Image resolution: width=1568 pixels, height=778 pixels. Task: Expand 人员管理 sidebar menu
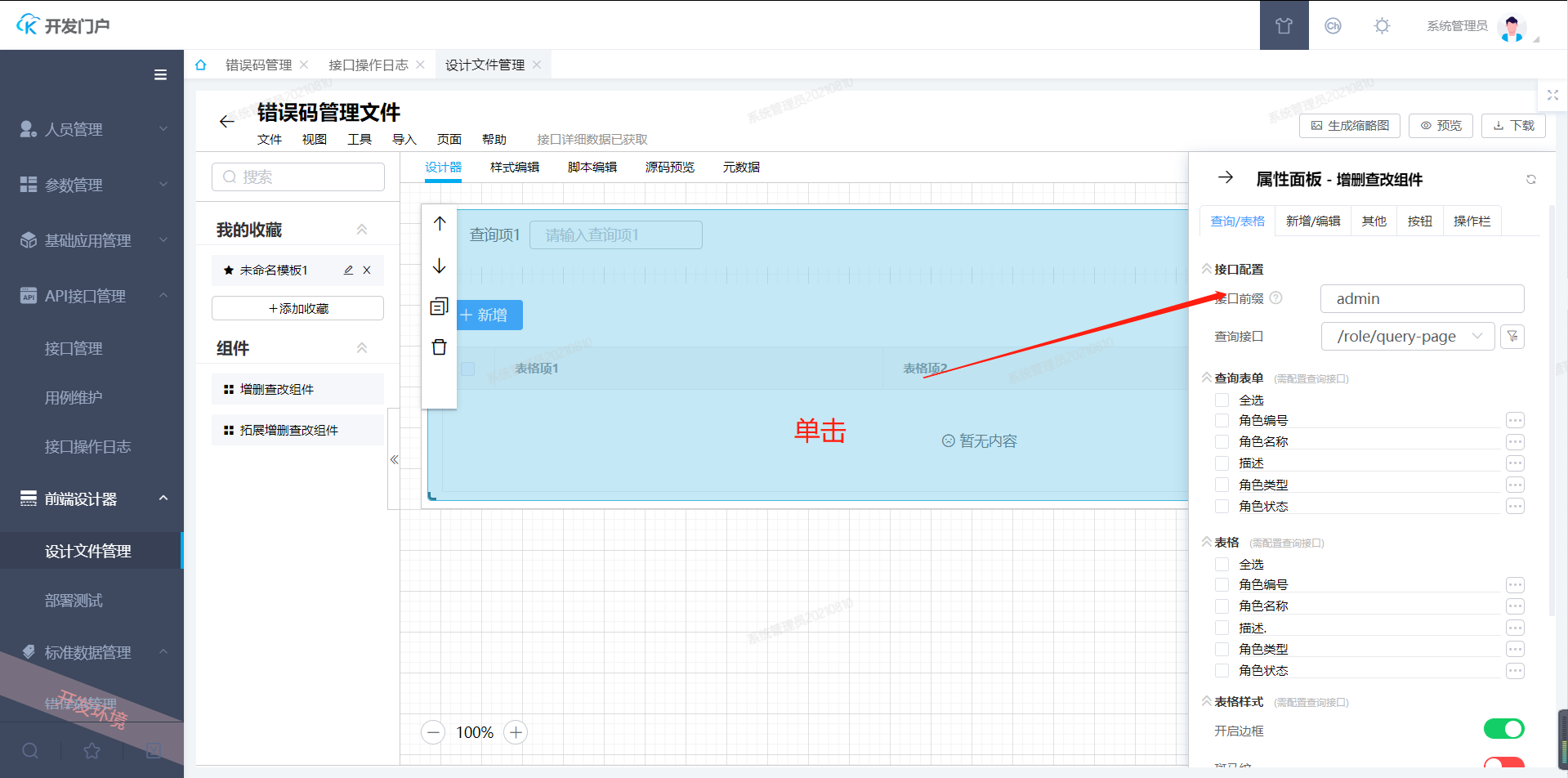click(92, 129)
